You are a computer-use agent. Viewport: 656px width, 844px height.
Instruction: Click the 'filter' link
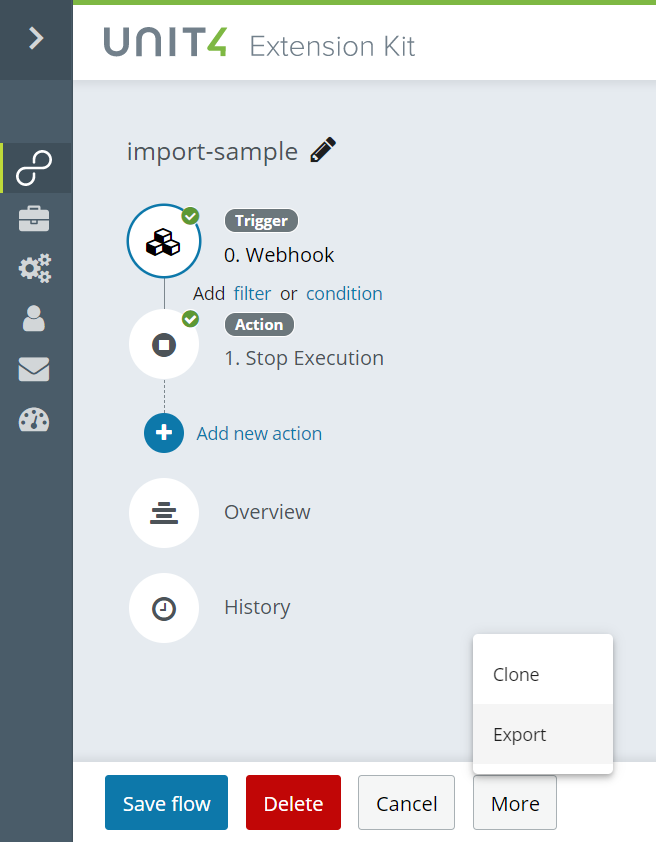pyautogui.click(x=252, y=293)
